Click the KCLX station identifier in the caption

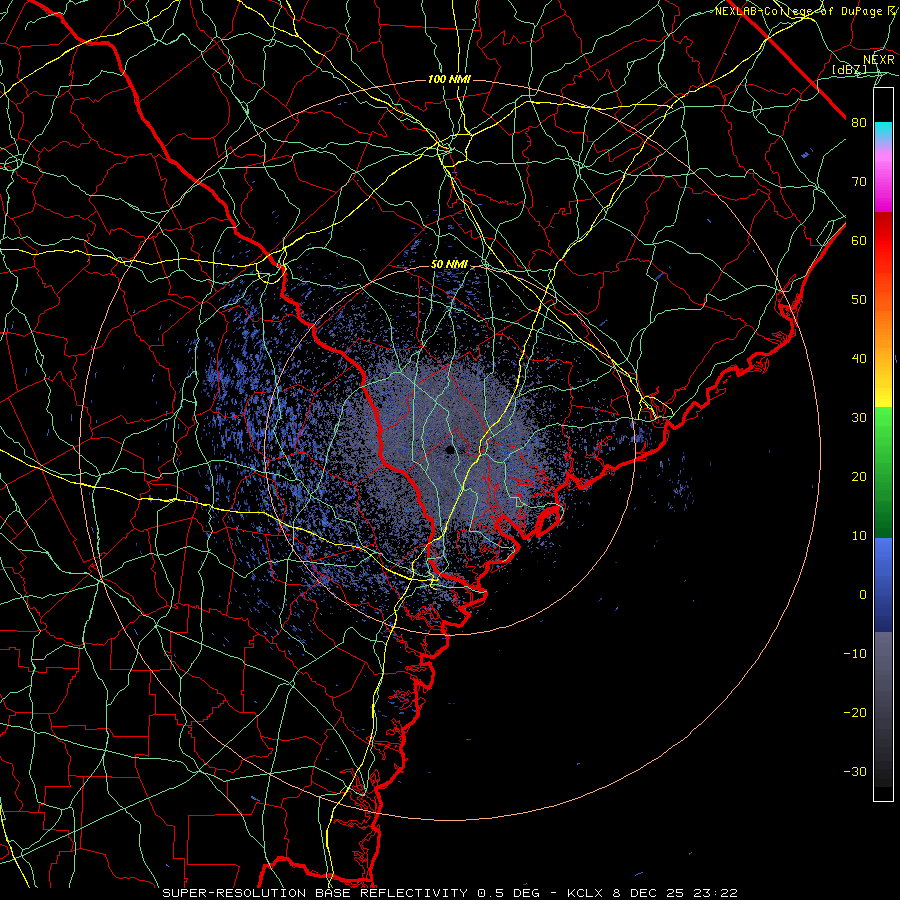(x=583, y=893)
